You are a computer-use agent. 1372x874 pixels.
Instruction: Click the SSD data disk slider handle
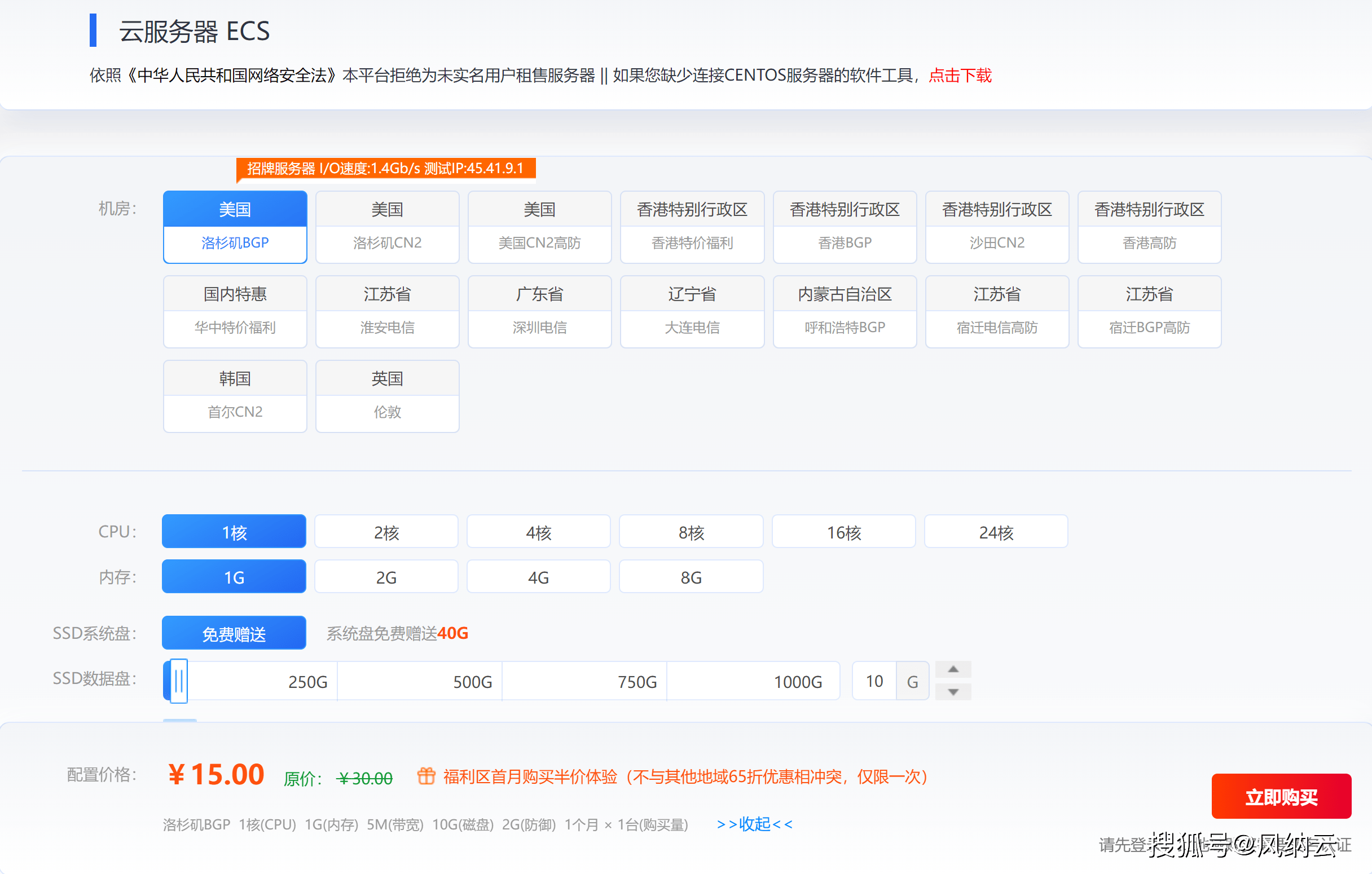[178, 681]
